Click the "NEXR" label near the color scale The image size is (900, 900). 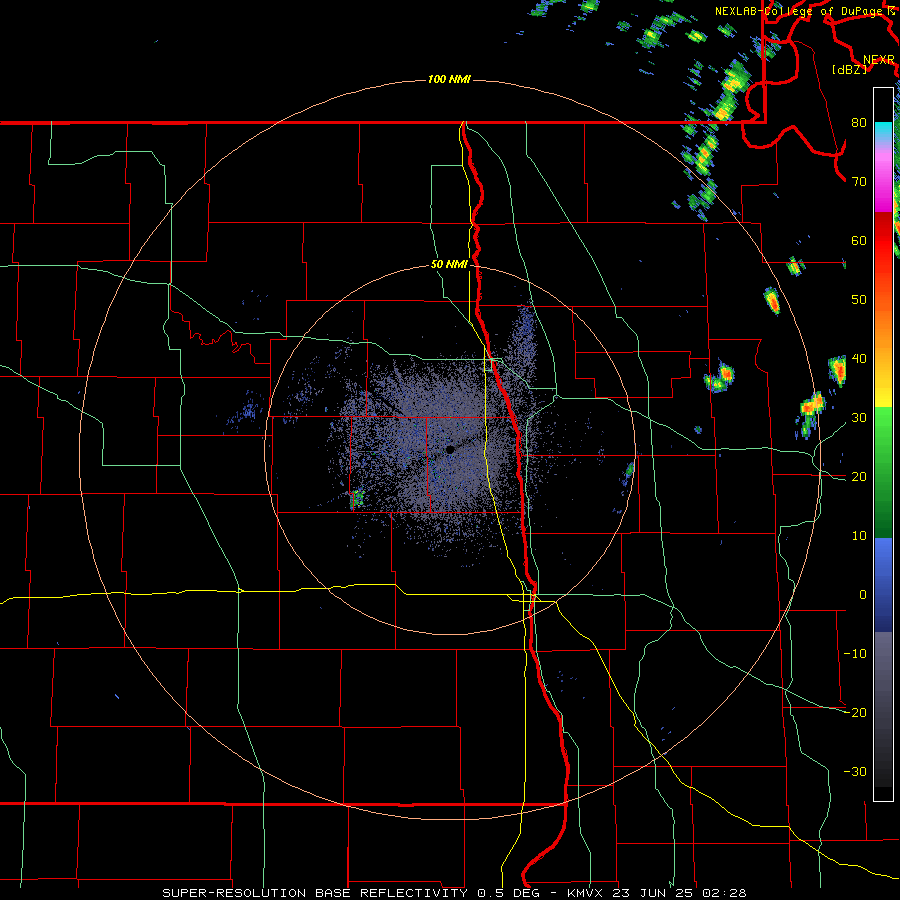(878, 60)
